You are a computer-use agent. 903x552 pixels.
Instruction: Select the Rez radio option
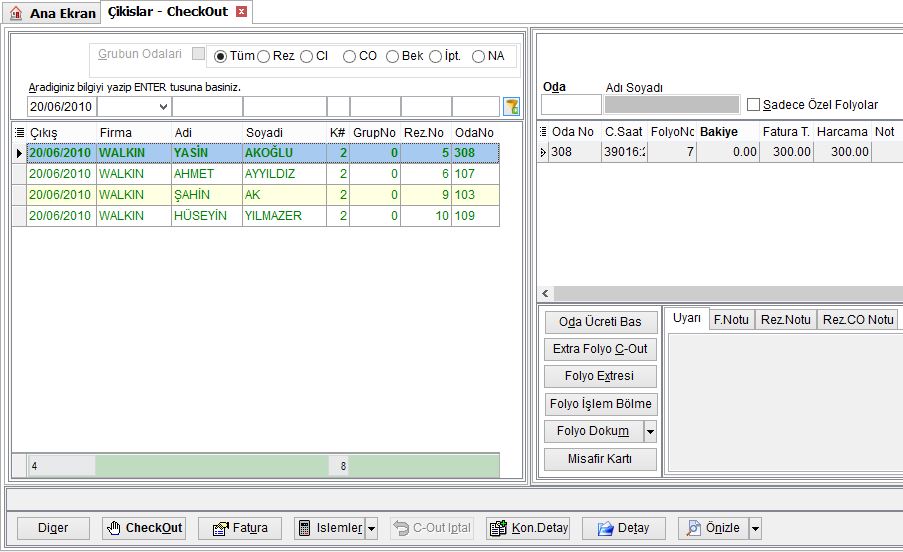tap(263, 56)
